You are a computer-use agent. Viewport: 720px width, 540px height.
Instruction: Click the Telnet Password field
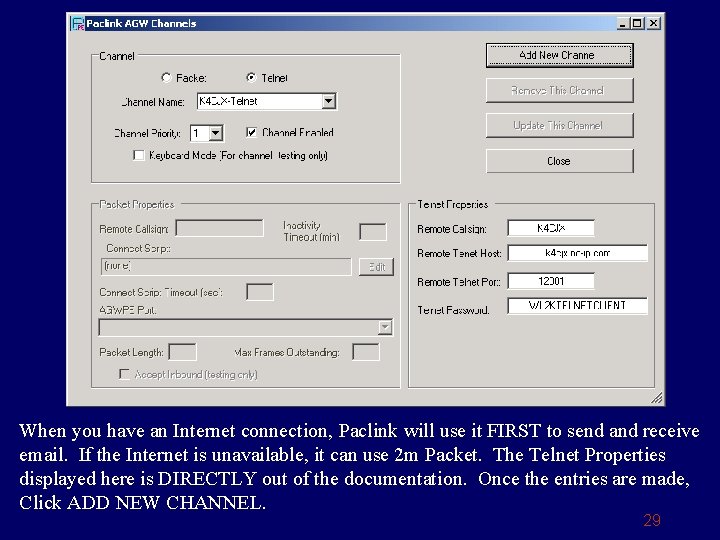coord(578,306)
